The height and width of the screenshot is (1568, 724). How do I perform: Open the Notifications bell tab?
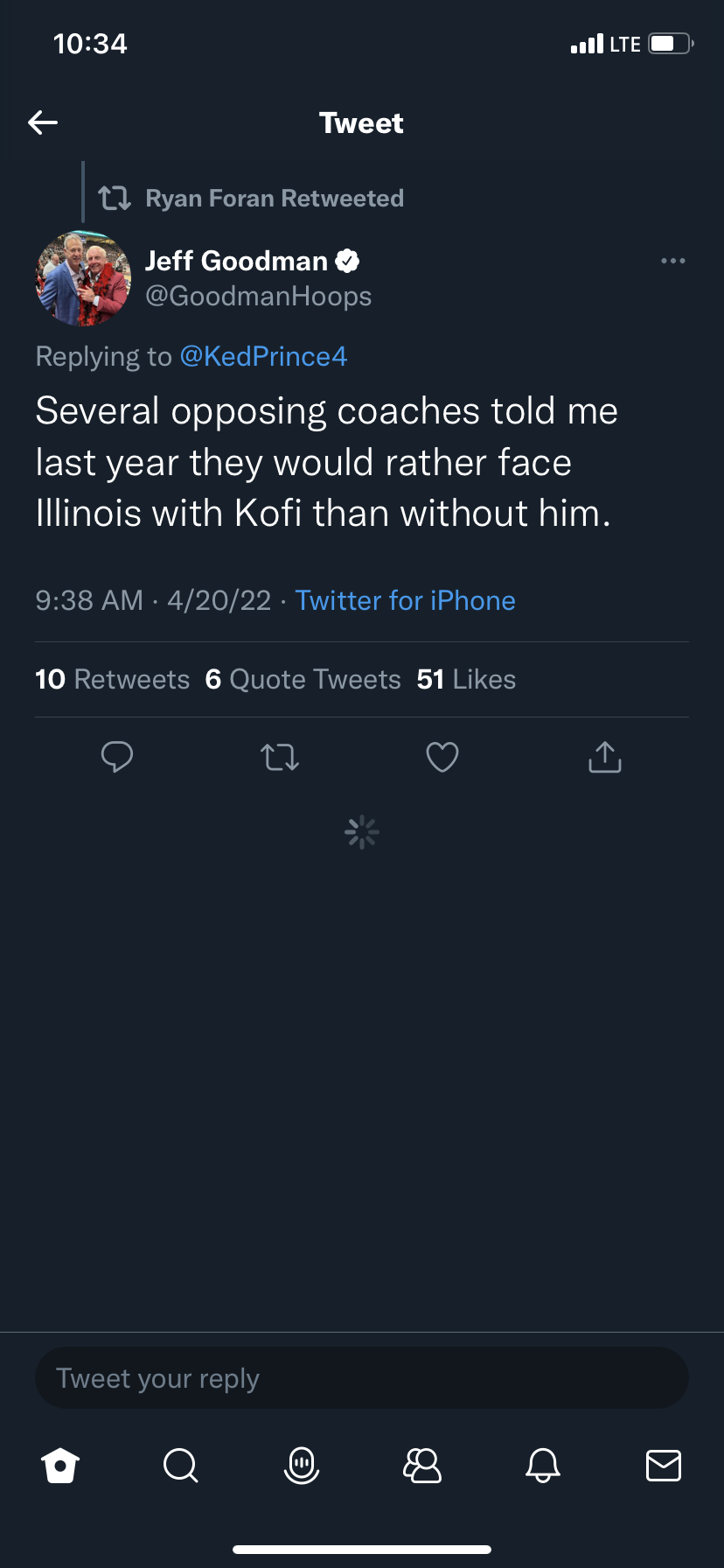[x=543, y=1465]
